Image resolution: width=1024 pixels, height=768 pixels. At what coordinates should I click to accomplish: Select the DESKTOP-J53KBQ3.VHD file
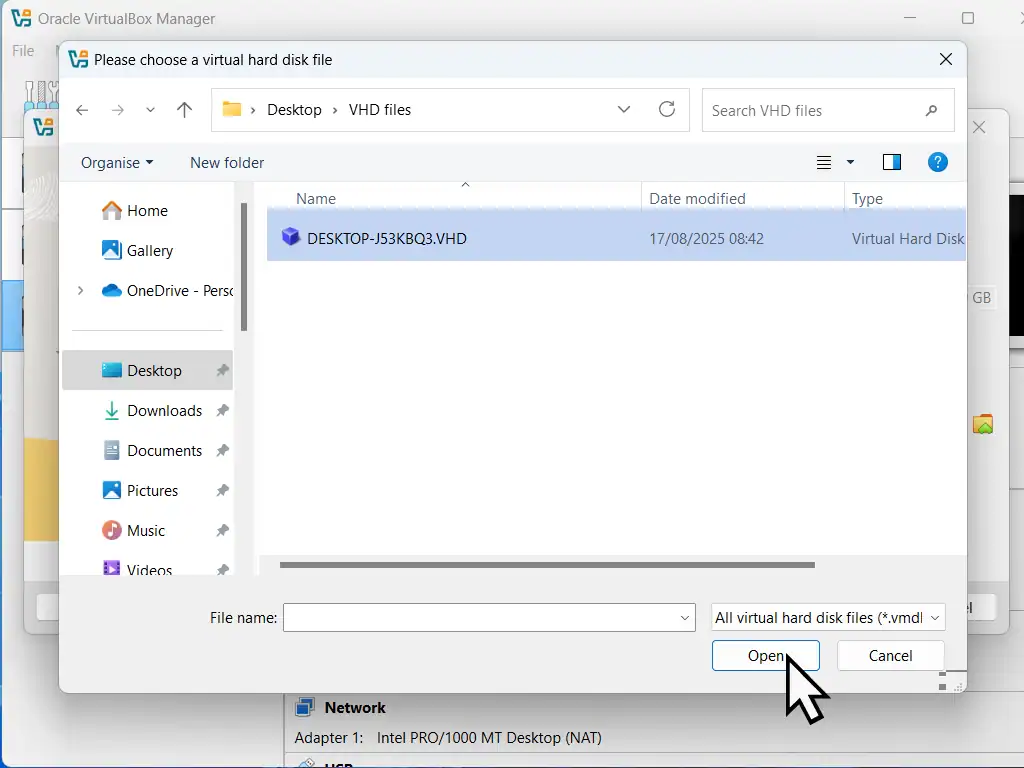click(x=387, y=238)
